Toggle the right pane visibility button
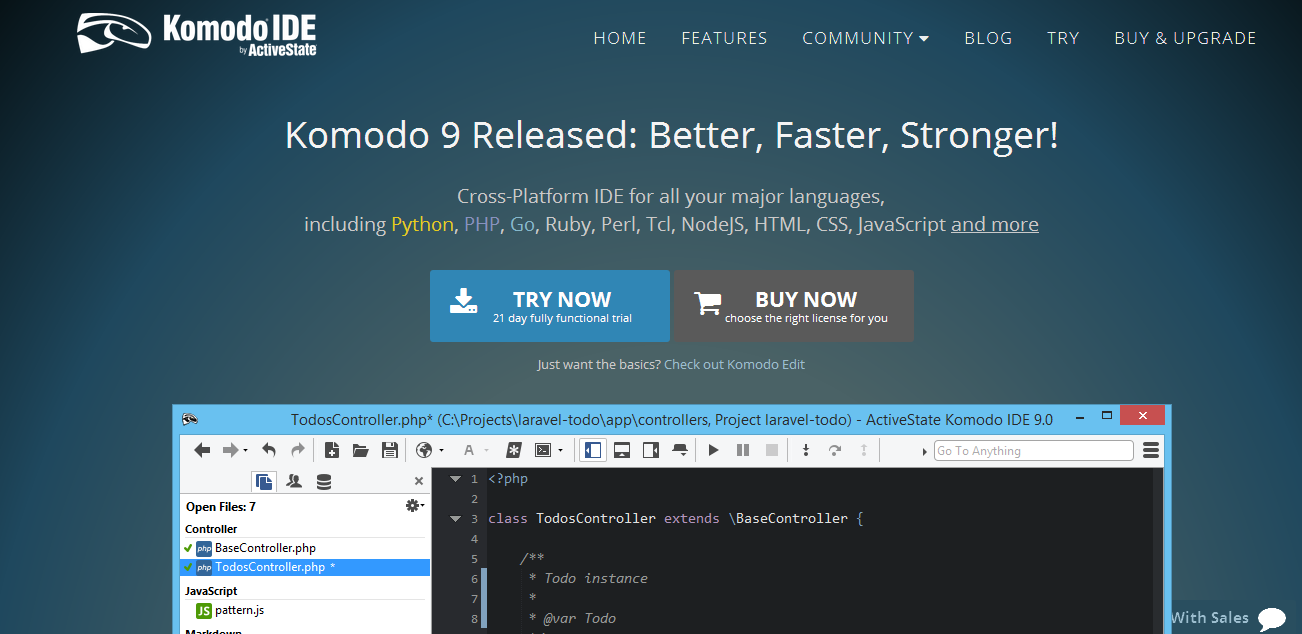Image resolution: width=1302 pixels, height=634 pixels. click(651, 451)
